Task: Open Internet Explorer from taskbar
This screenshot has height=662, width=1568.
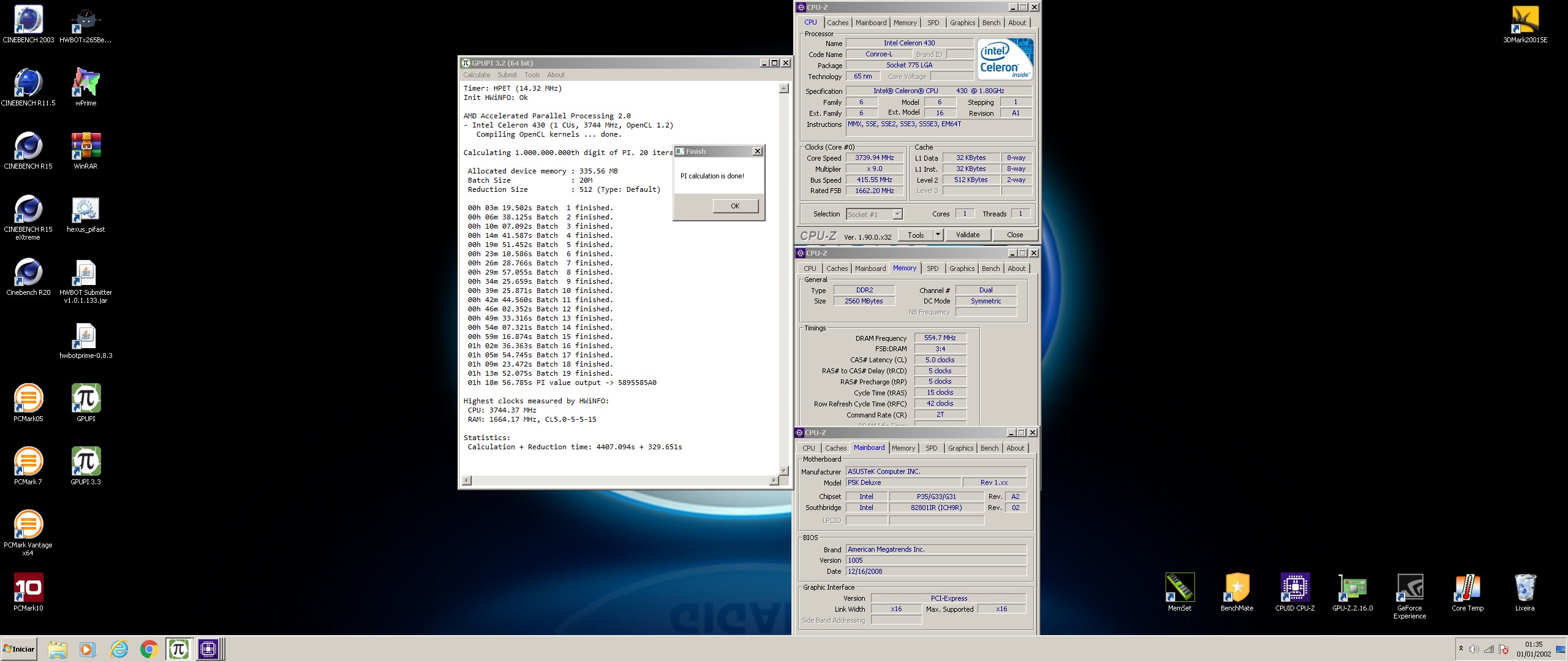Action: (x=118, y=649)
